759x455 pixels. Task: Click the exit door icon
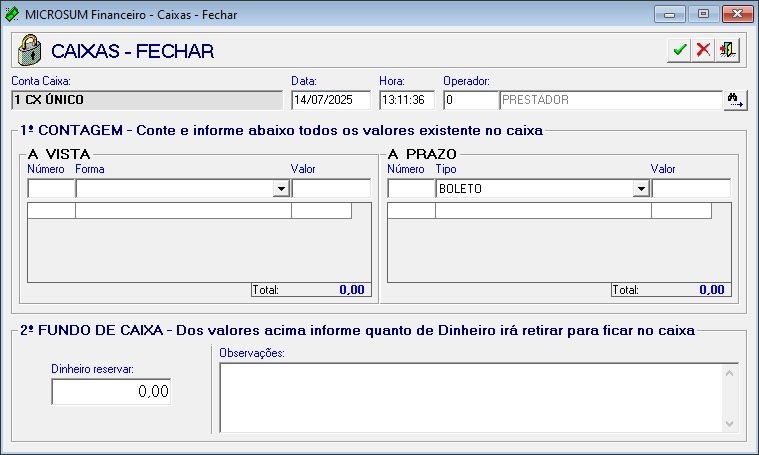pyautogui.click(x=727, y=50)
